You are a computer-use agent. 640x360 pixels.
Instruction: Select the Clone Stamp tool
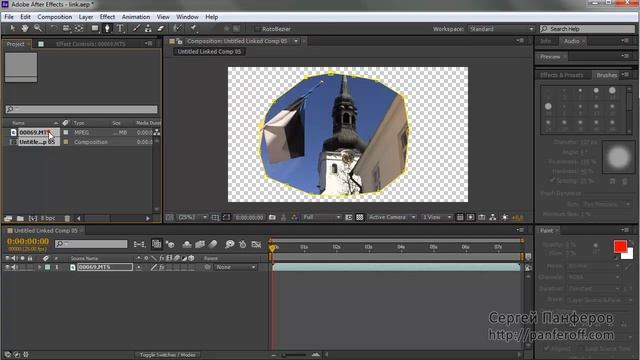click(148, 28)
